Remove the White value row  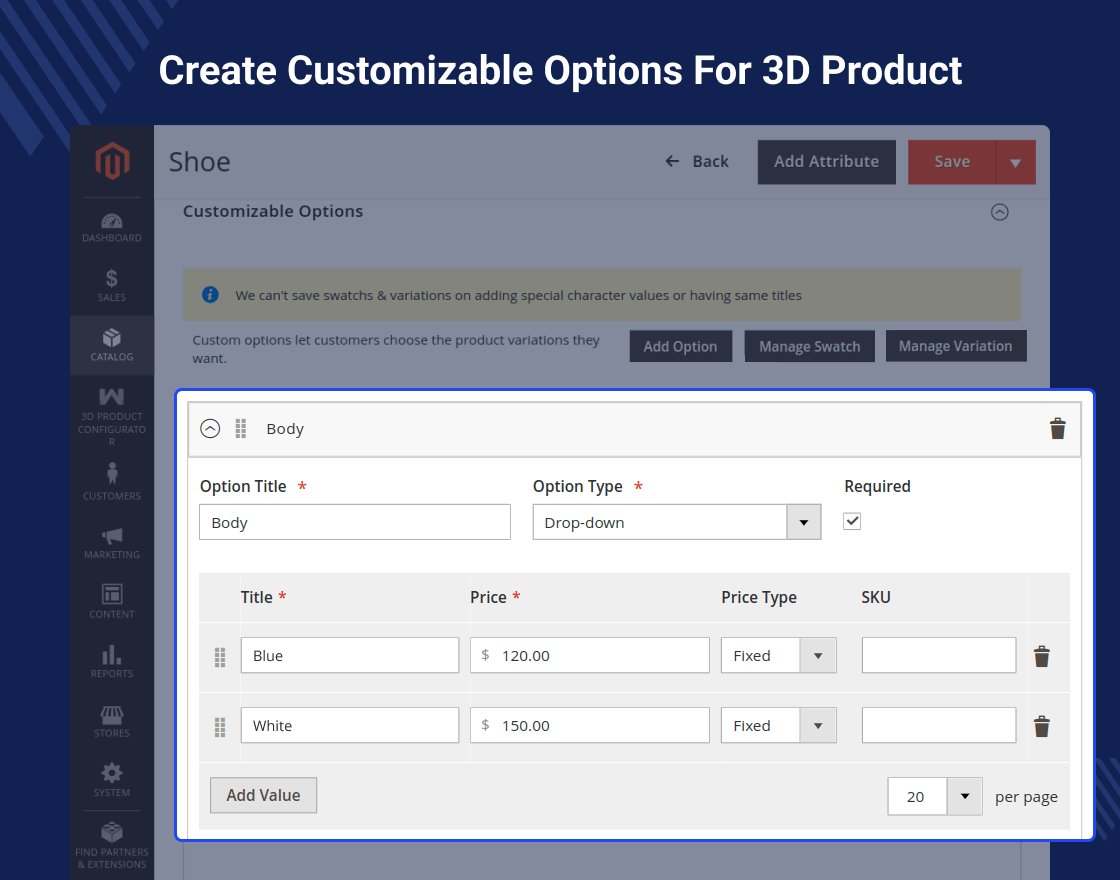[1041, 726]
